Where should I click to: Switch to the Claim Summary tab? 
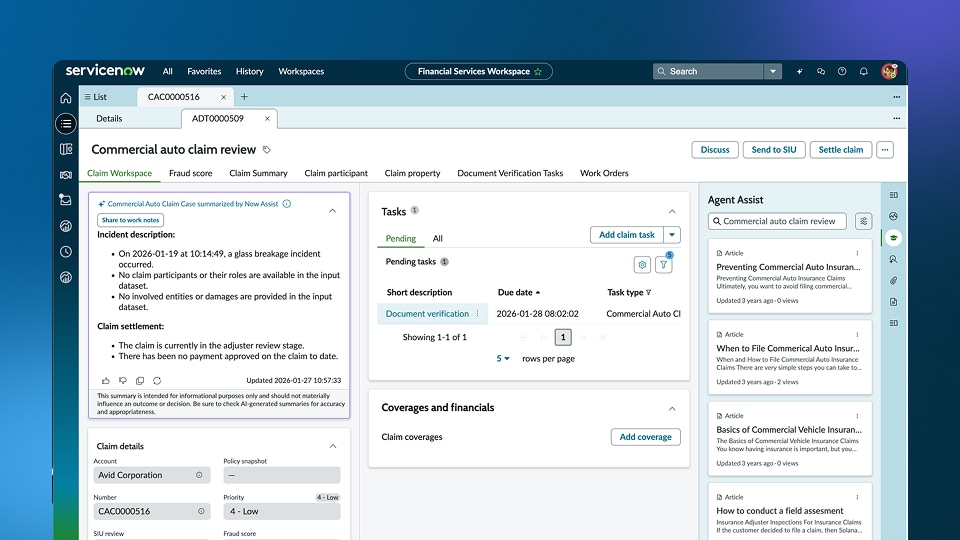pos(258,173)
